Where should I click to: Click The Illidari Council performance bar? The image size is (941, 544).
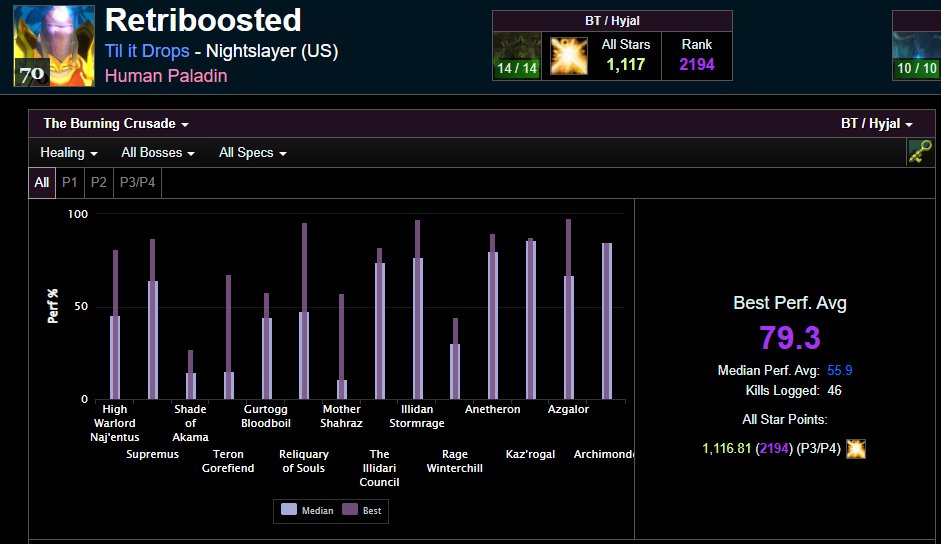pyautogui.click(x=380, y=324)
